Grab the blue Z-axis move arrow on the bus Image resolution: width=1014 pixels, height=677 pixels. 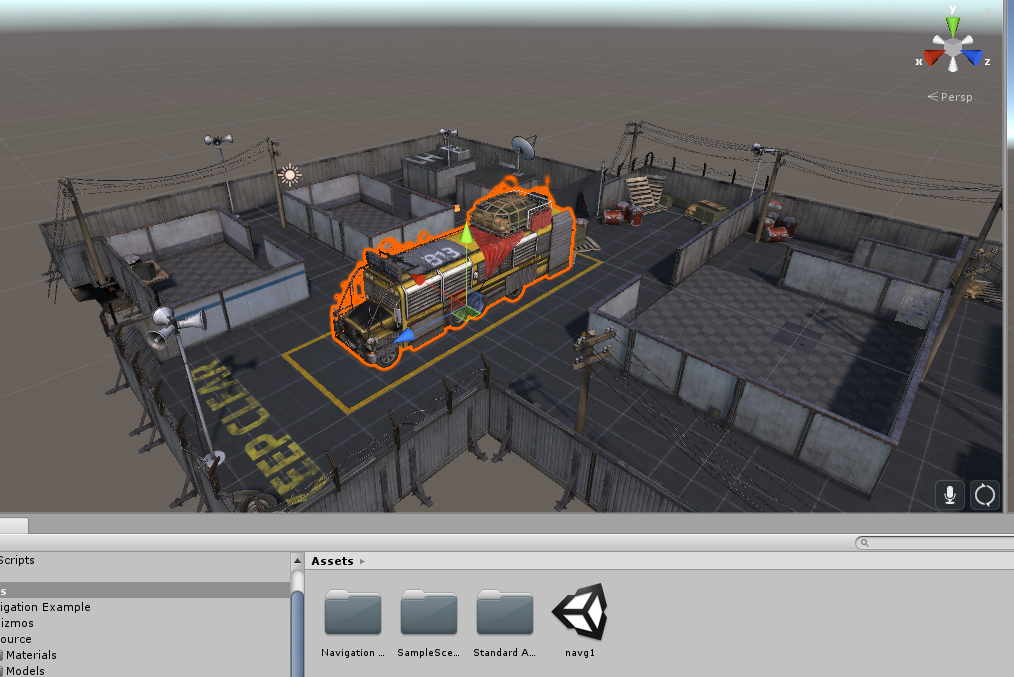tap(404, 336)
